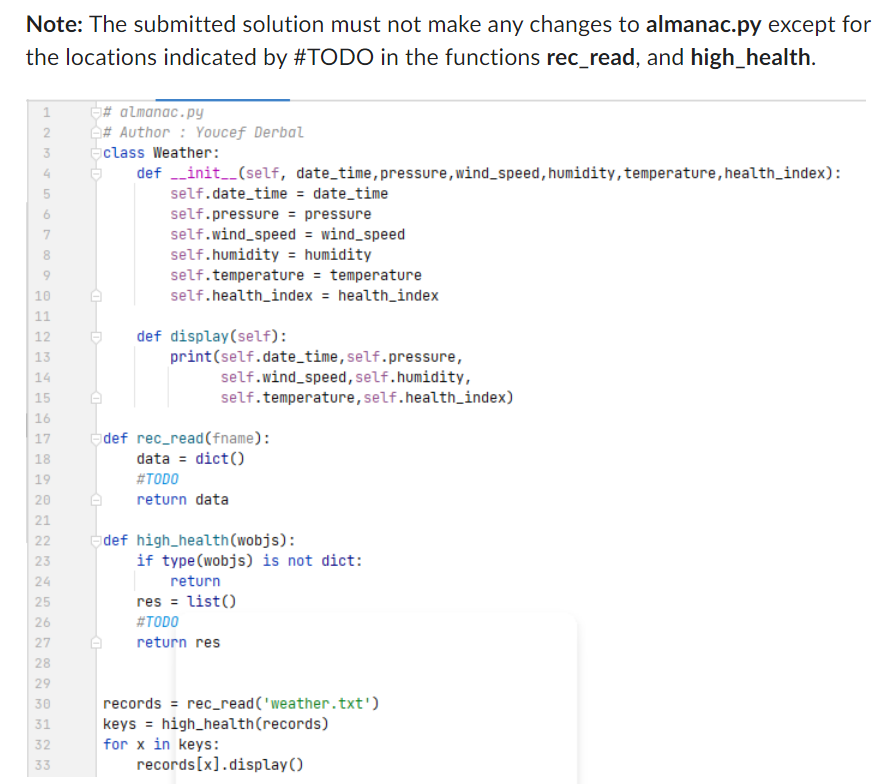
Task: Click 'def high_health(wobjs):' line
Action: coord(199,540)
